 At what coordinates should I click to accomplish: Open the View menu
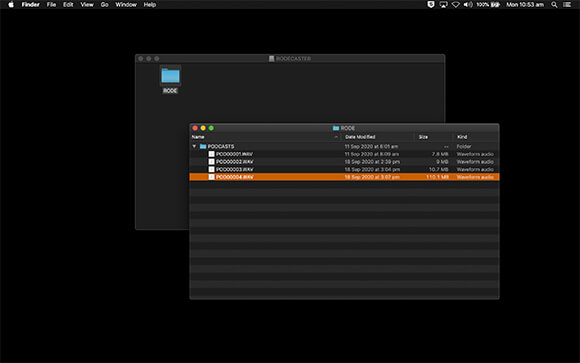(87, 4)
